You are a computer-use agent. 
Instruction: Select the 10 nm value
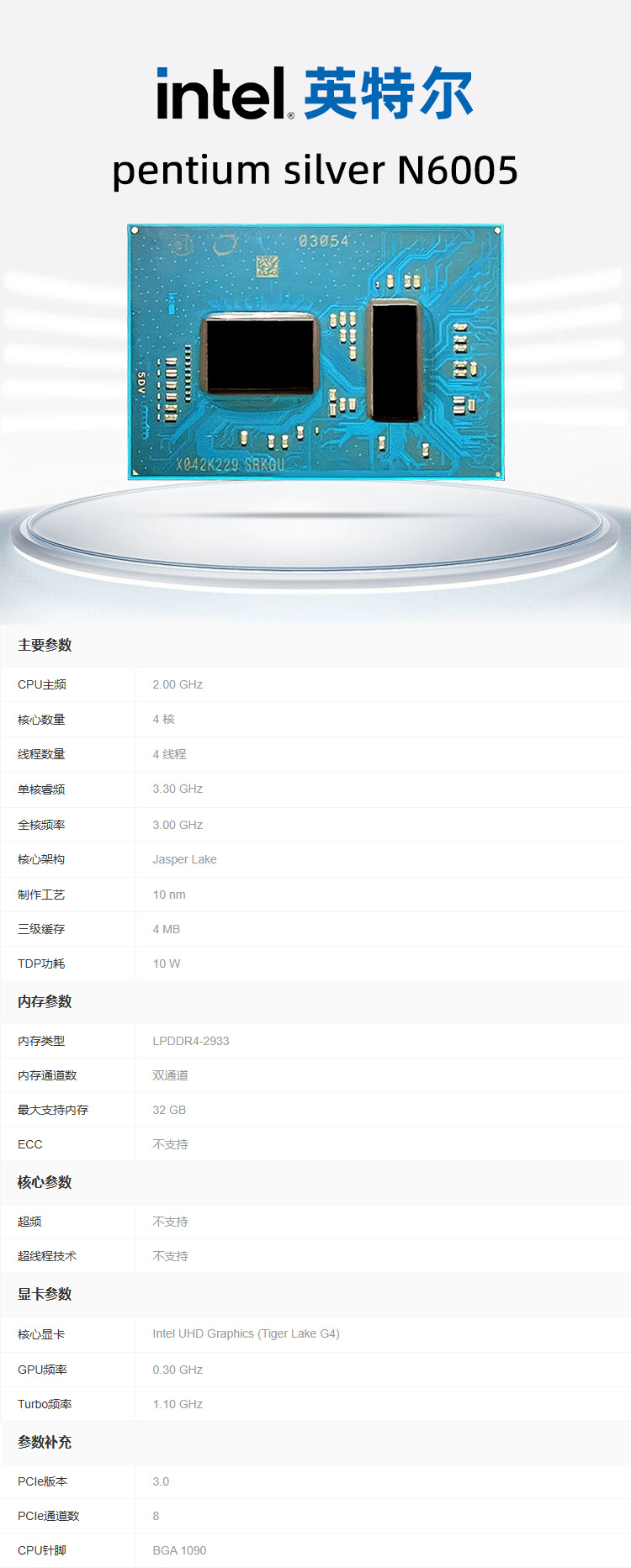(x=169, y=895)
